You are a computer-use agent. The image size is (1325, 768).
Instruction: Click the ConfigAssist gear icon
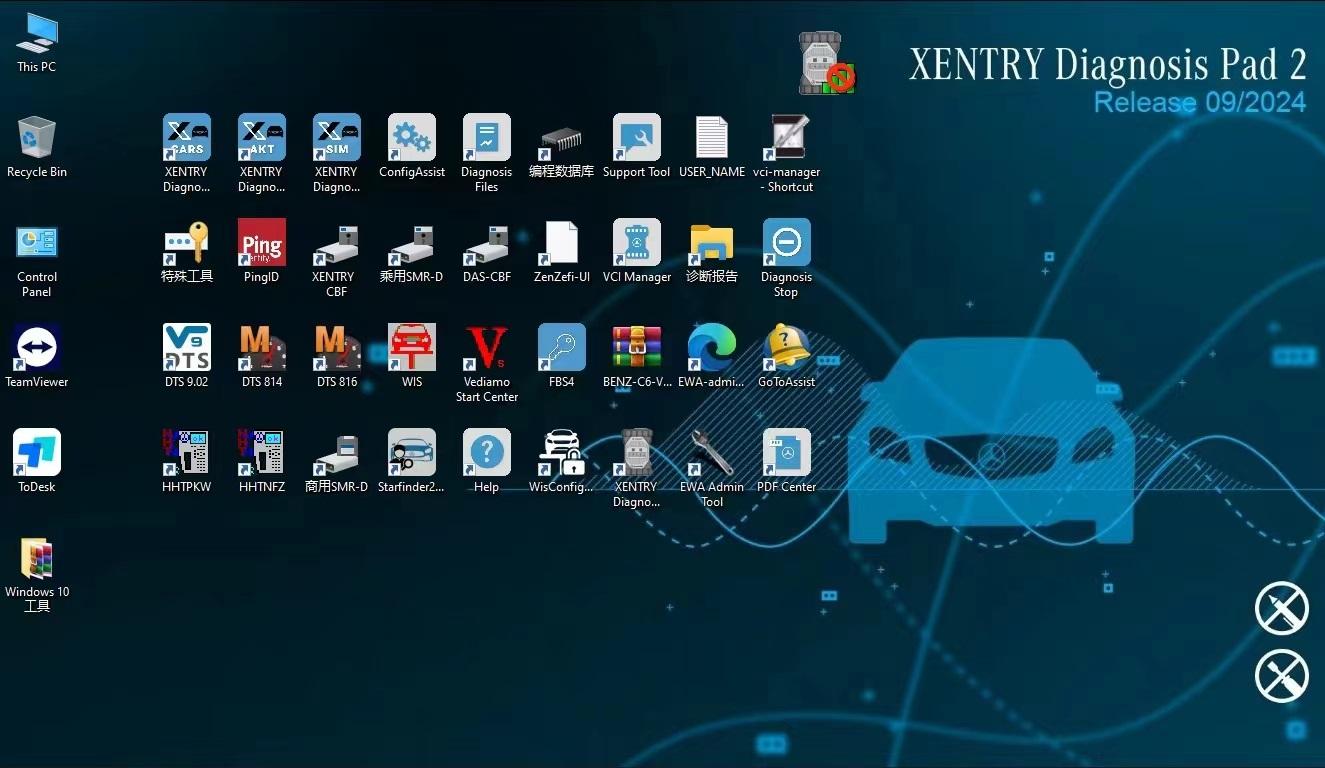(x=411, y=138)
